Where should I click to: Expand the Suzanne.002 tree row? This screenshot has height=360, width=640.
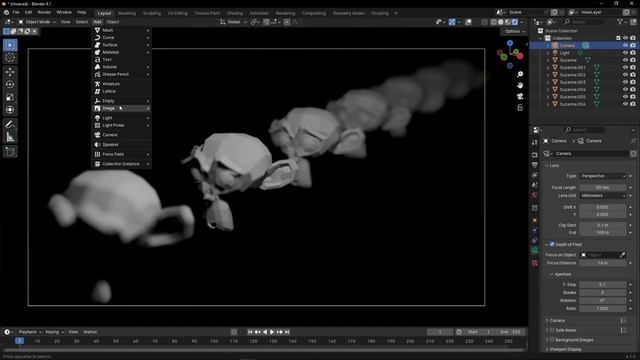click(548, 75)
